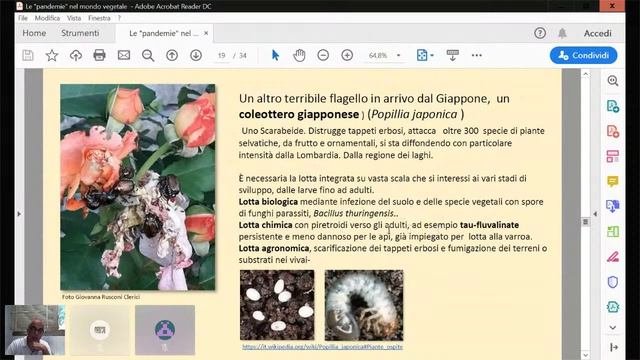Open the Finestra menu
This screenshot has width=640, height=360.
99,18
